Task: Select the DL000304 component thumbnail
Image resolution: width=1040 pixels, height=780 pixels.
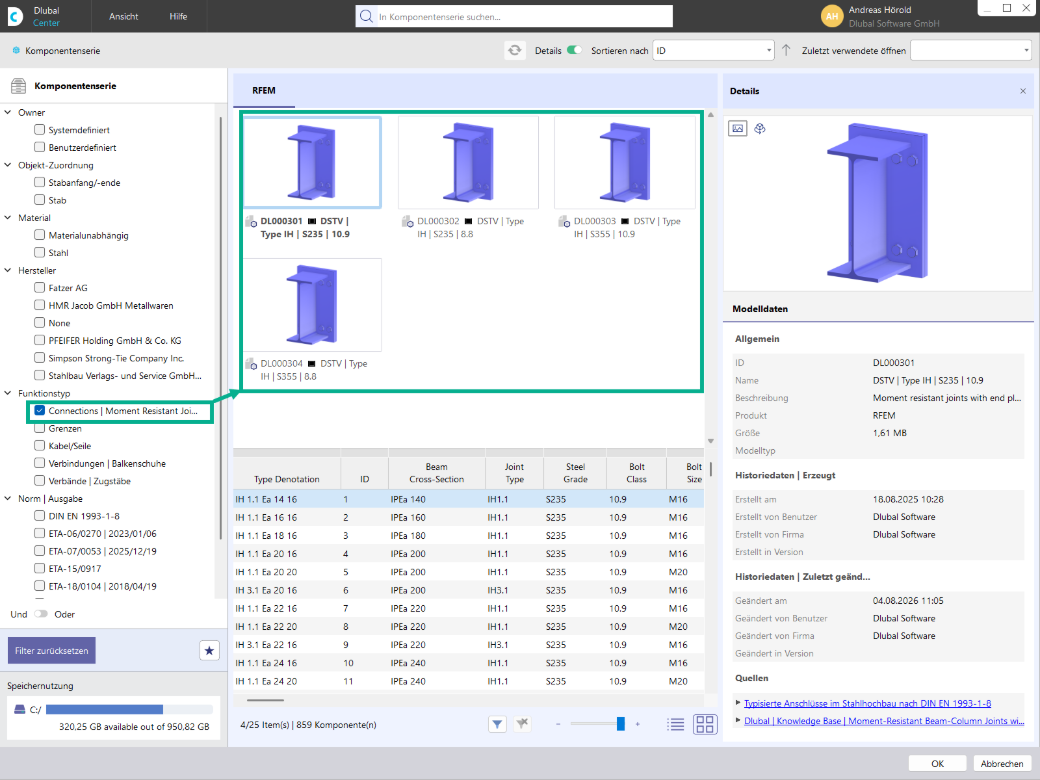Action: pyautogui.click(x=312, y=305)
